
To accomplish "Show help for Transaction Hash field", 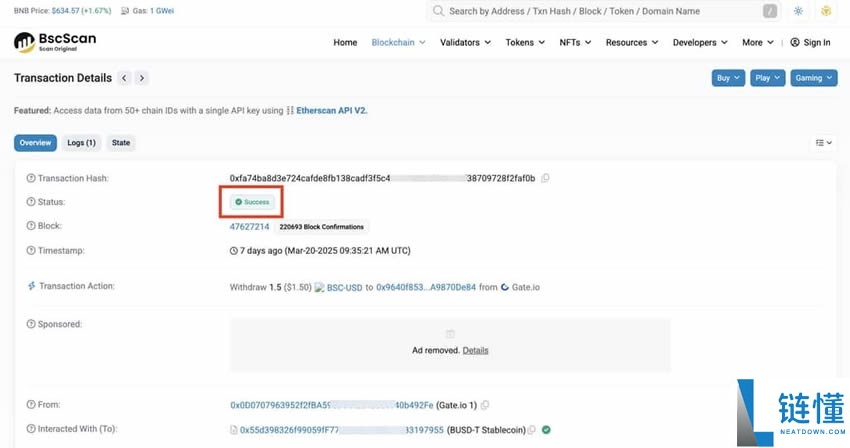I will click(31, 178).
